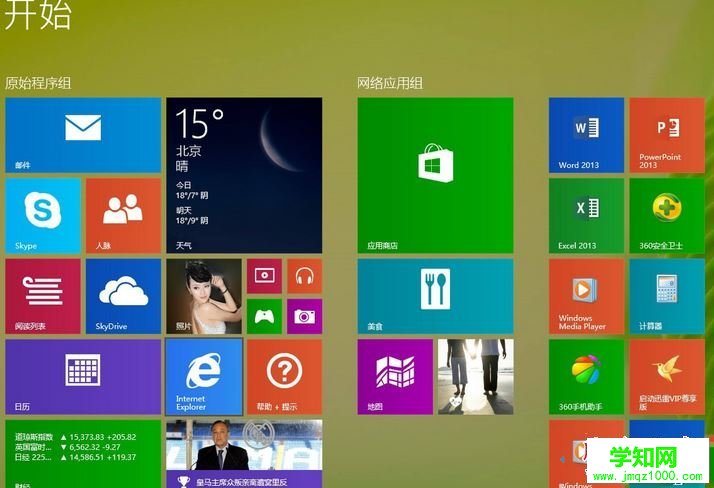
Task: Launch PowerPoint 2013 tile
Action: (667, 135)
